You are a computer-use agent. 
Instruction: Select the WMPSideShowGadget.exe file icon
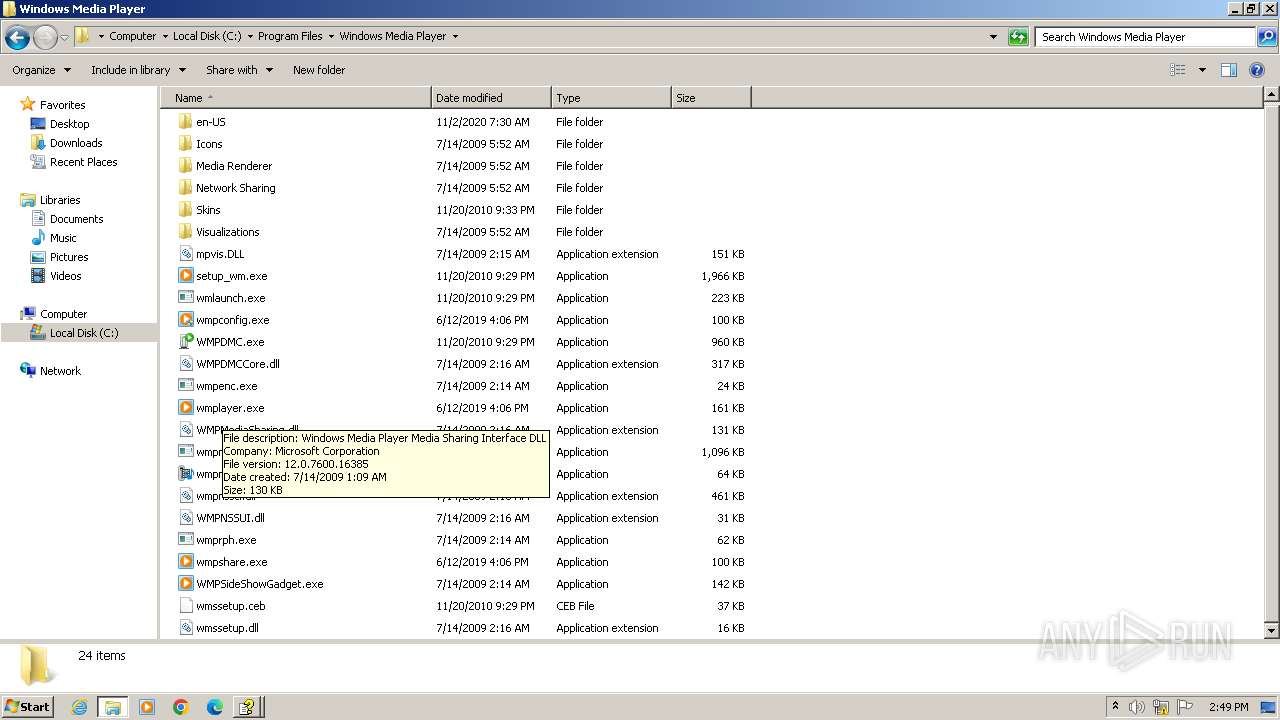point(186,584)
